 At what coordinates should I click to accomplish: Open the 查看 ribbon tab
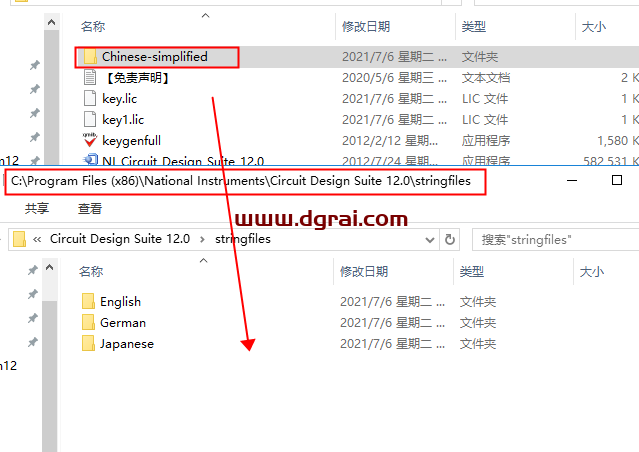pos(90,209)
